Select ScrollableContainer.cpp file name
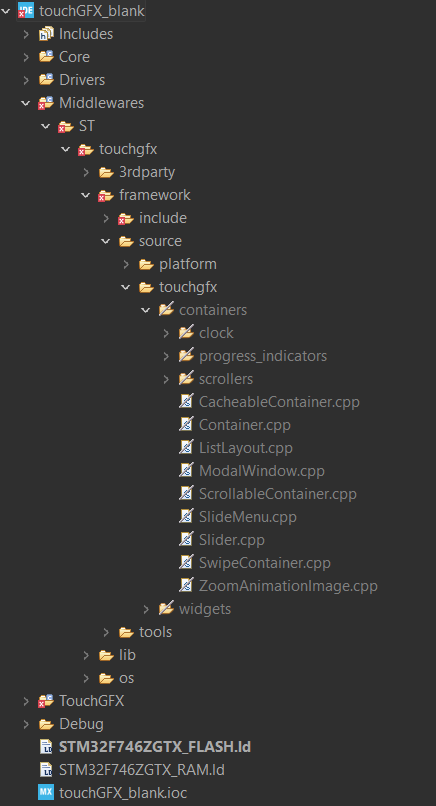Screen dimensions: 436x806 point(278,494)
